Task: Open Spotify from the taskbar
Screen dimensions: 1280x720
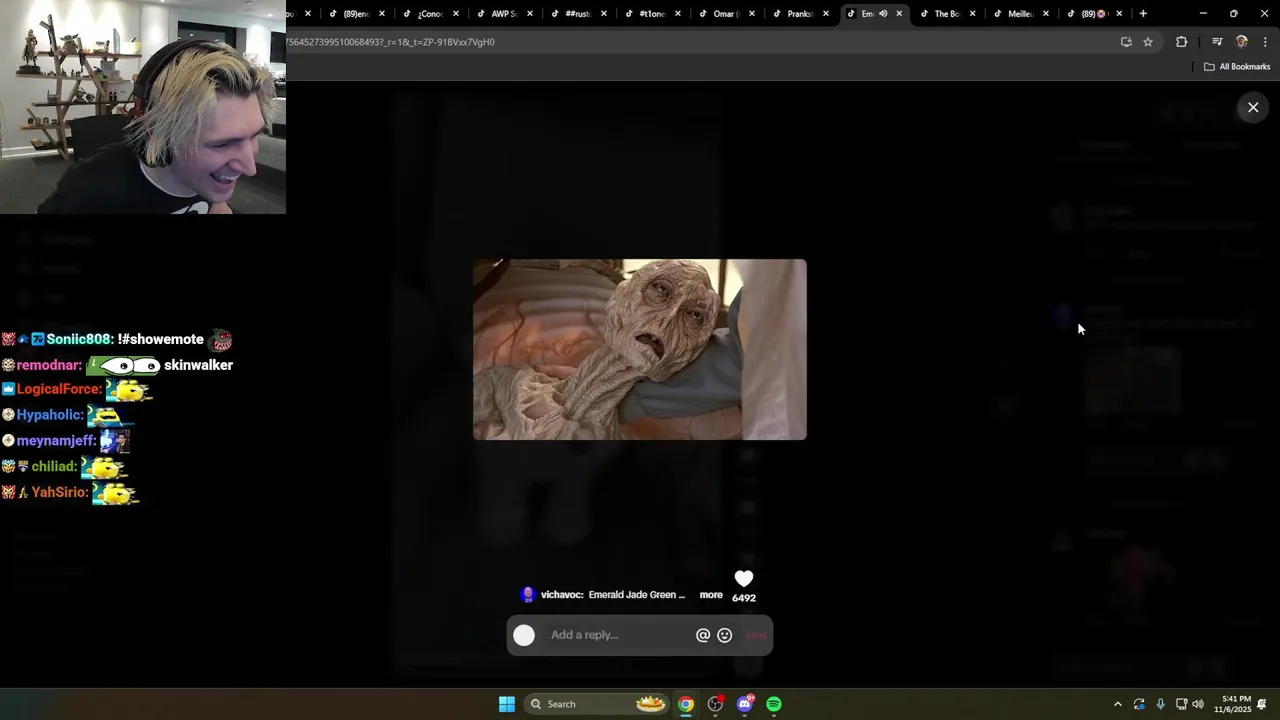Action: (x=774, y=704)
